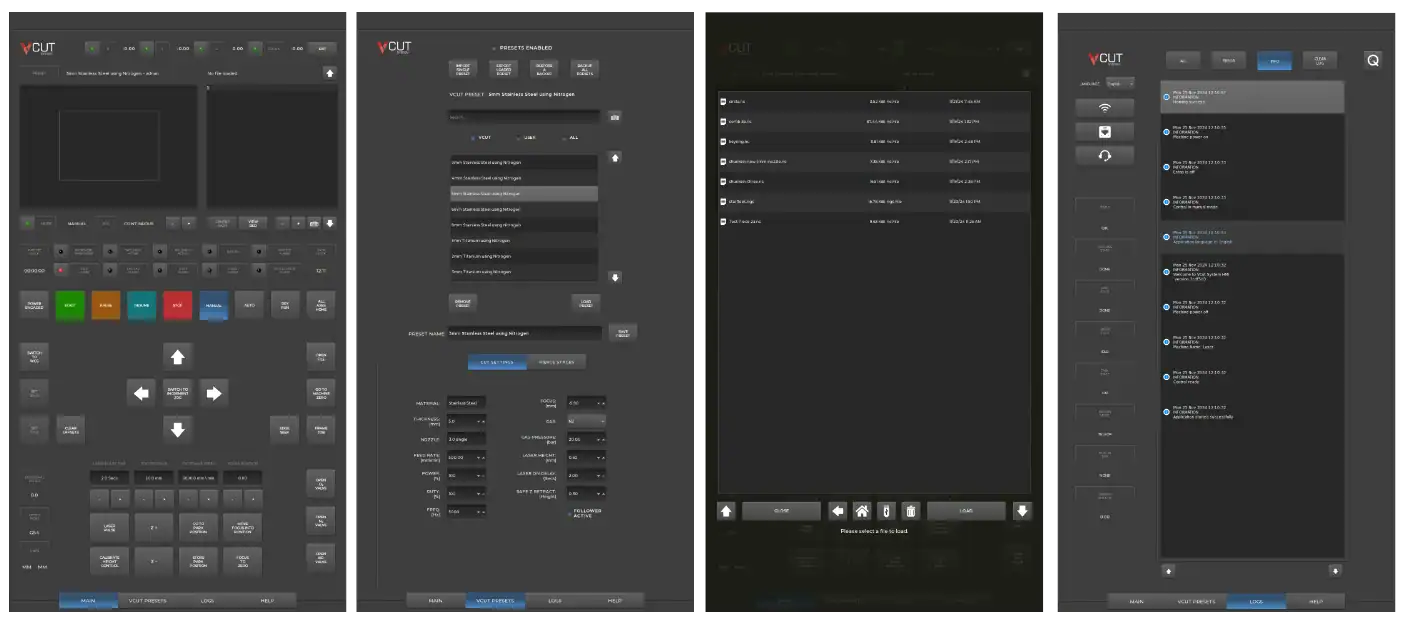Jog left with the left arrow button
The height and width of the screenshot is (624, 1405).
(141, 393)
